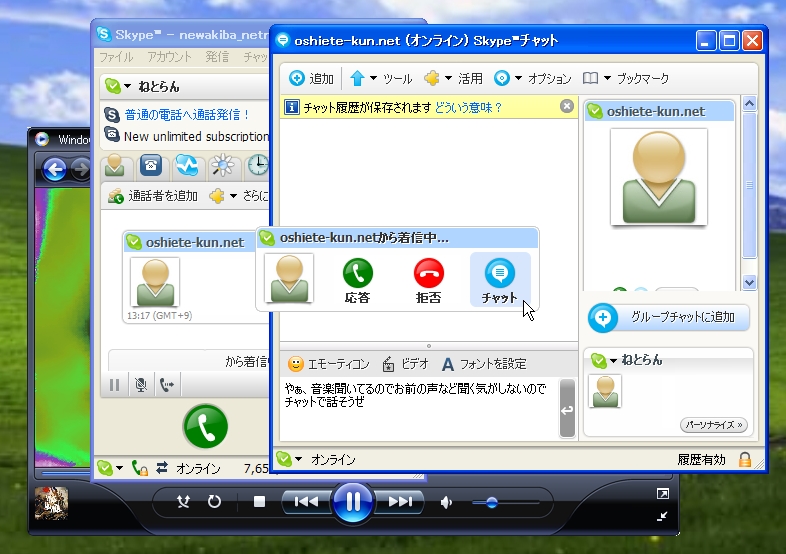Open the ツール dropdown in chat toolbar
Image resolution: width=786 pixels, height=554 pixels.
[x=381, y=78]
